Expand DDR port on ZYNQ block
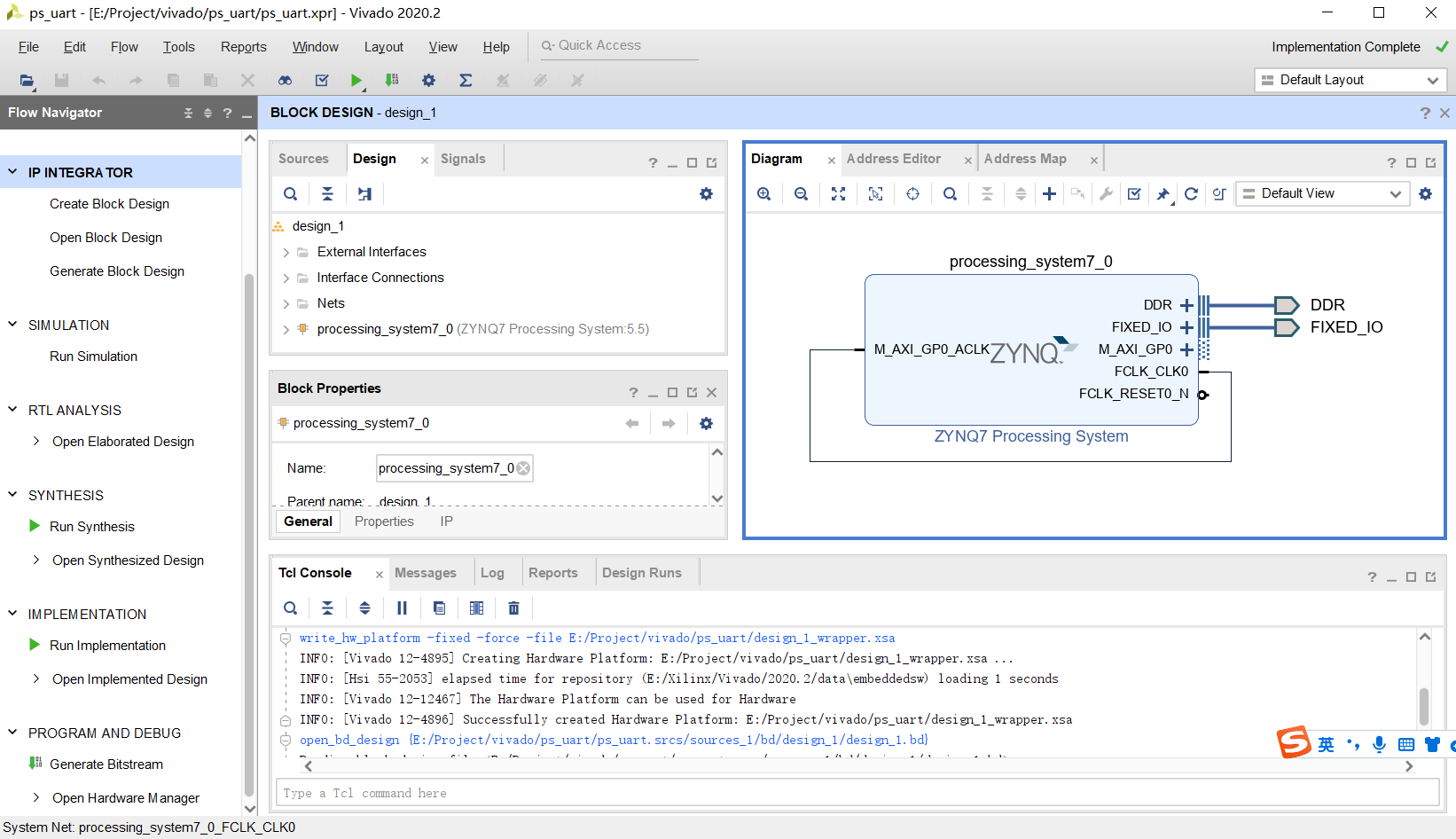This screenshot has width=1456, height=839. click(1186, 305)
